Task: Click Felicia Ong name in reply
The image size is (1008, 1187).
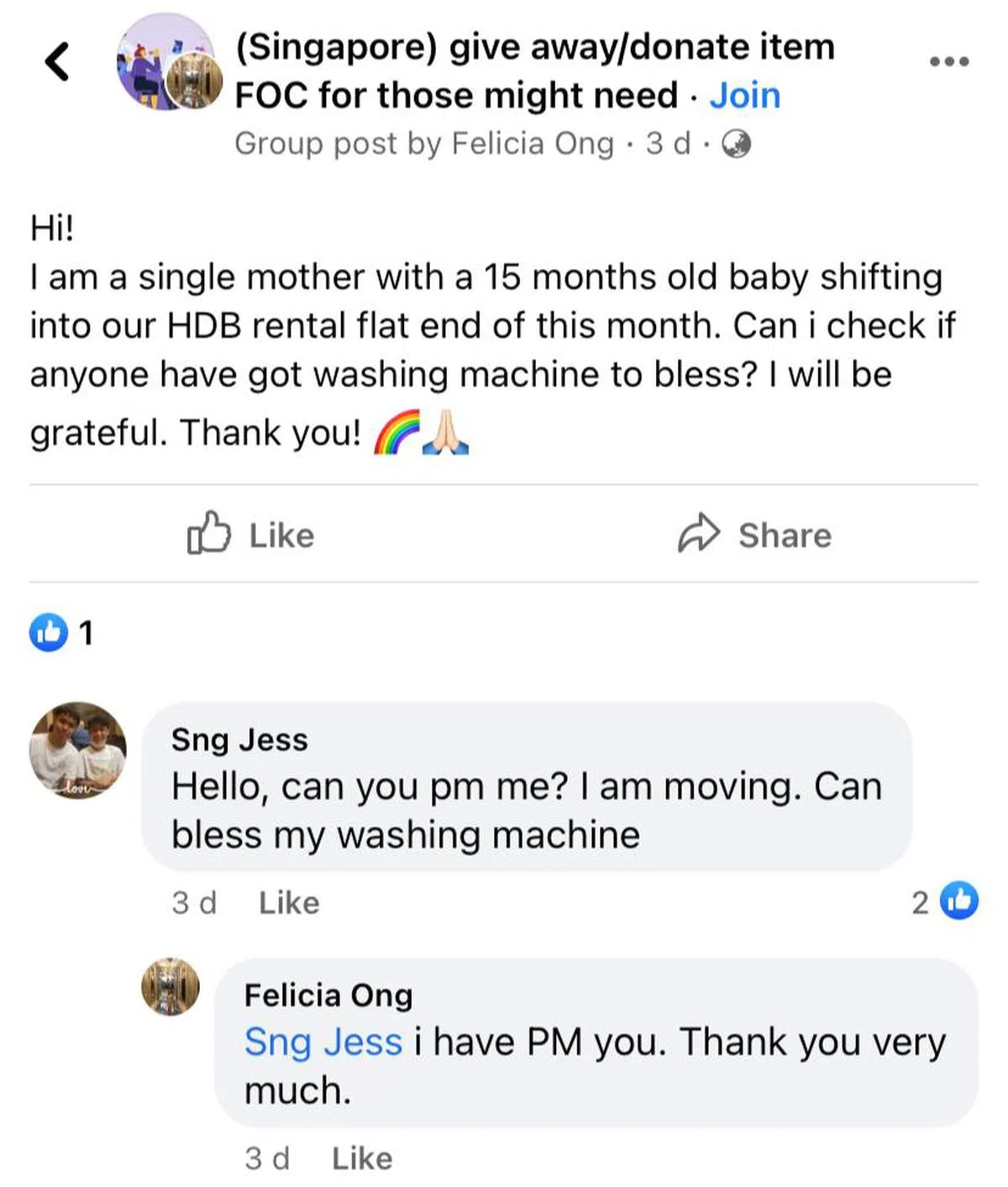Action: (x=328, y=995)
